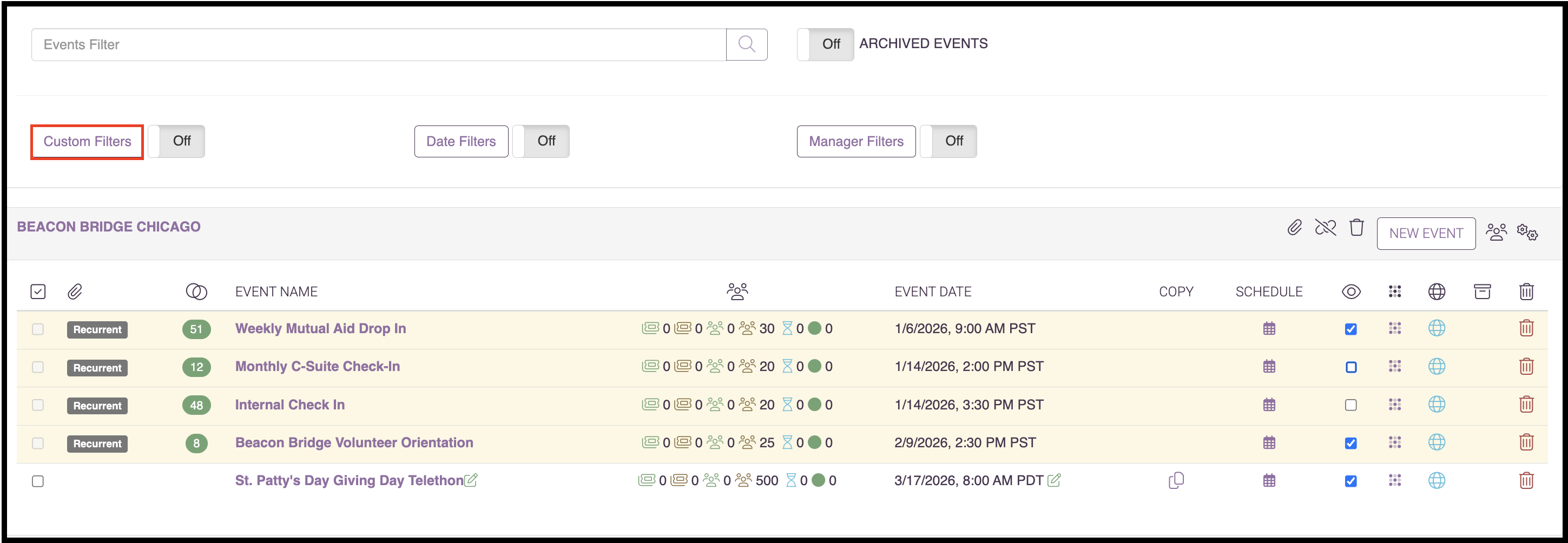1568x543 pixels.
Task: Click the NEW EVENT button
Action: click(1426, 234)
